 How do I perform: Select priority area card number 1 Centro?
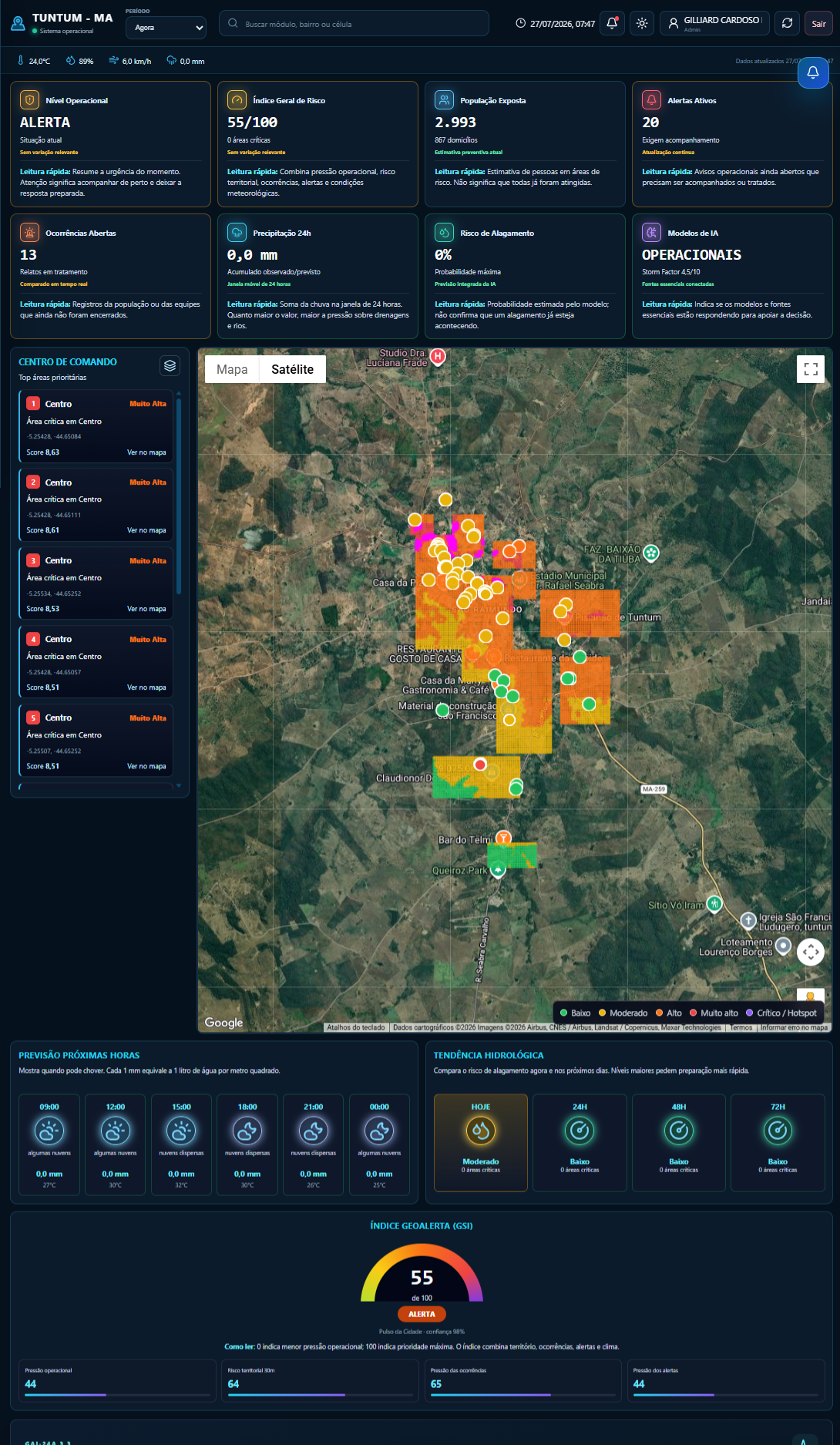[96, 427]
